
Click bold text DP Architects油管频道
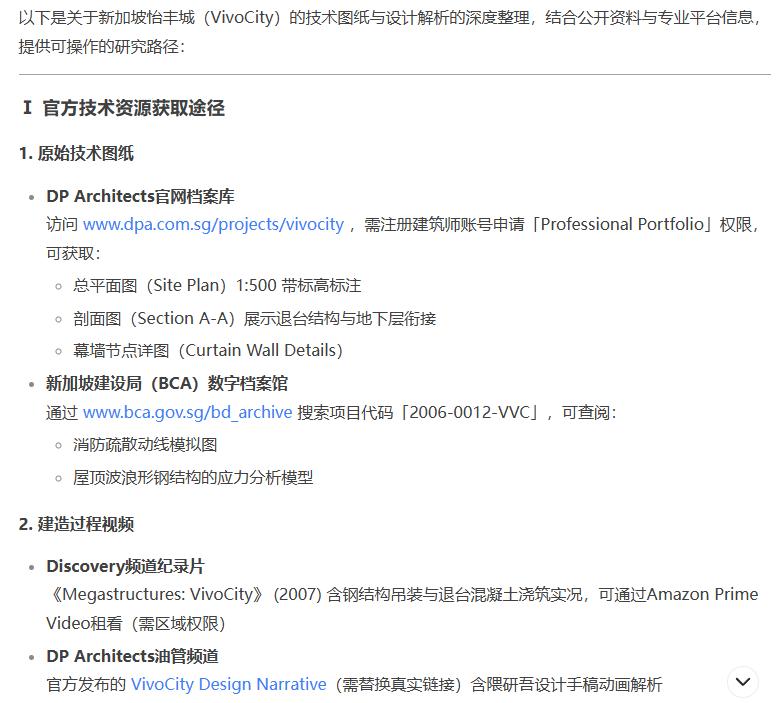pos(132,656)
